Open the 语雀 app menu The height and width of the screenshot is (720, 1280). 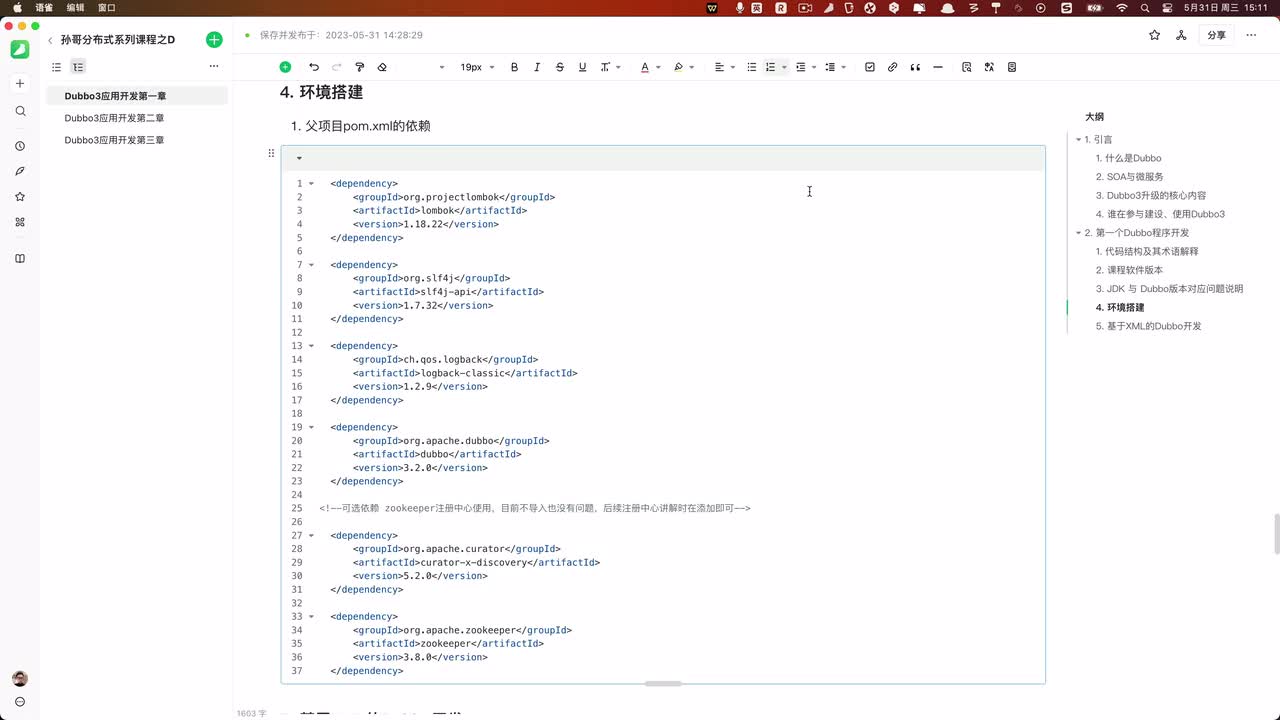(x=44, y=7)
